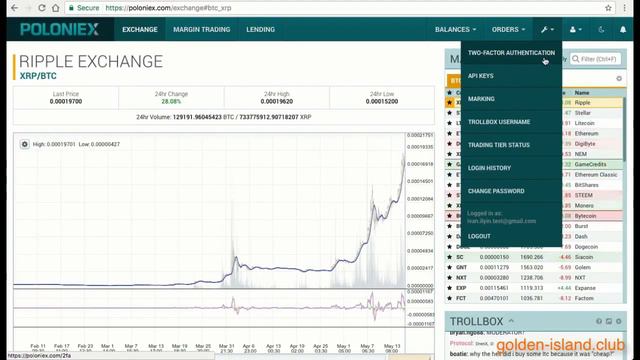Toggle favorite star for Ripple row
The width and height of the screenshot is (640, 360).
click(x=449, y=102)
